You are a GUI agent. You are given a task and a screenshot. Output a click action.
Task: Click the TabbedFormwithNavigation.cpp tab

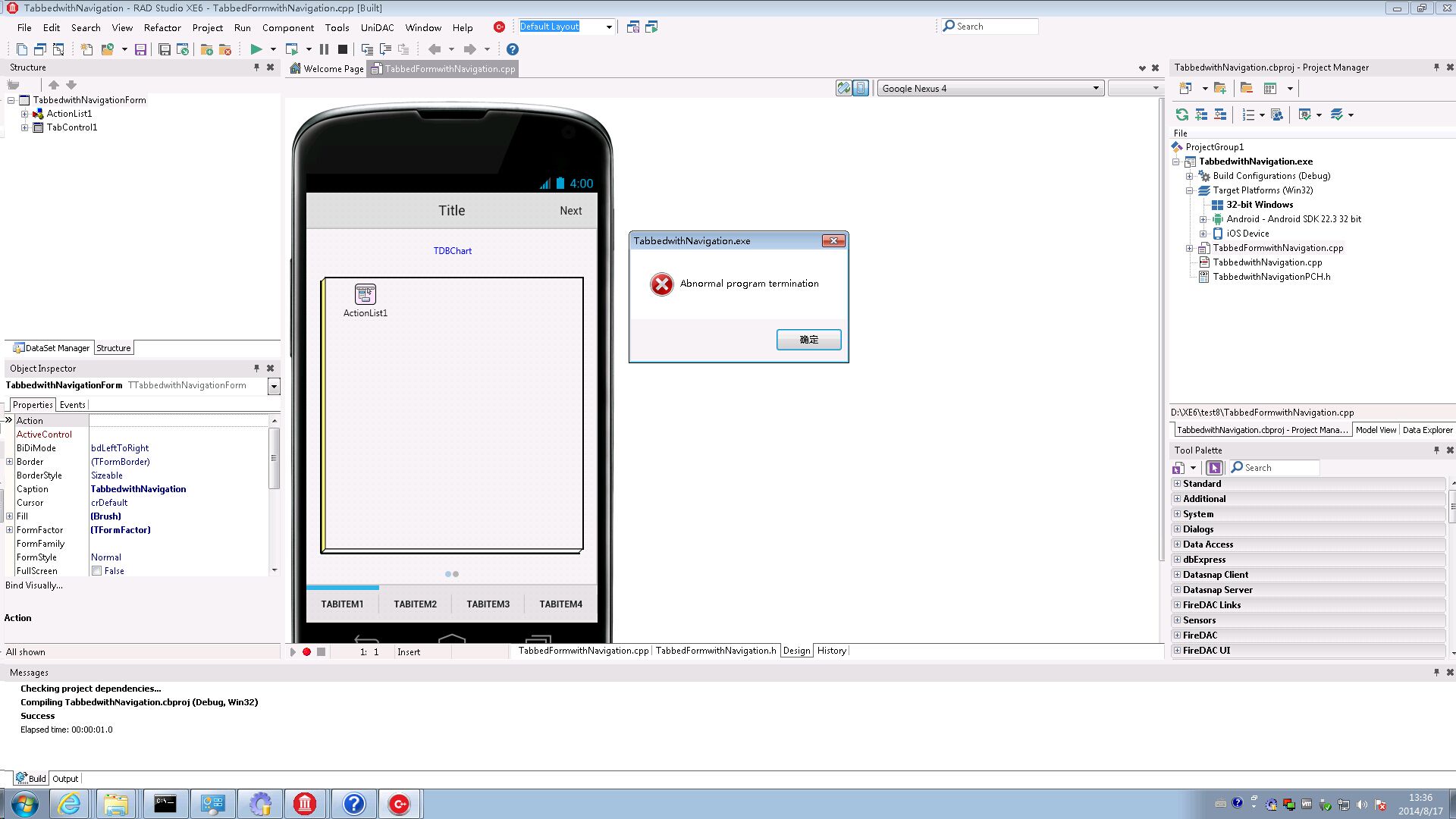[449, 68]
